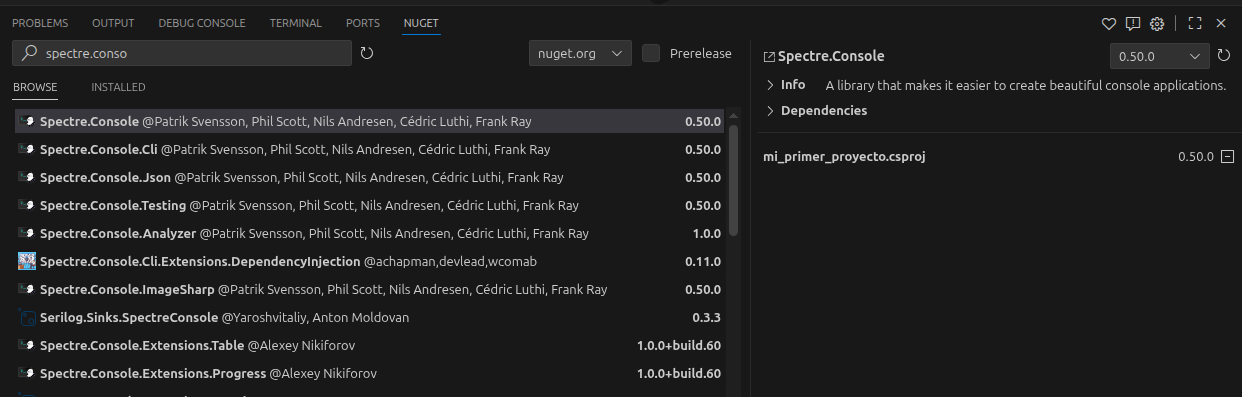Click the Spectre.Console.Analyzer package icon
Screen dimensions: 1242x397
(27, 234)
